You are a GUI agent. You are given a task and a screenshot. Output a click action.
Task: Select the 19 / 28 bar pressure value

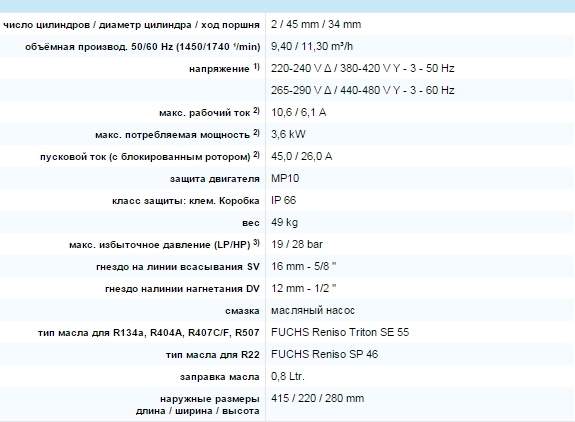click(297, 245)
